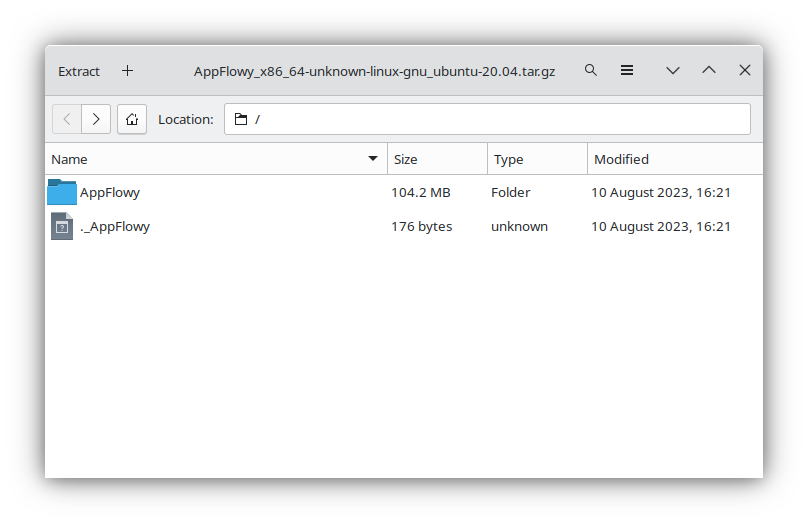
Task: Open the hamburger menu
Action: click(627, 70)
